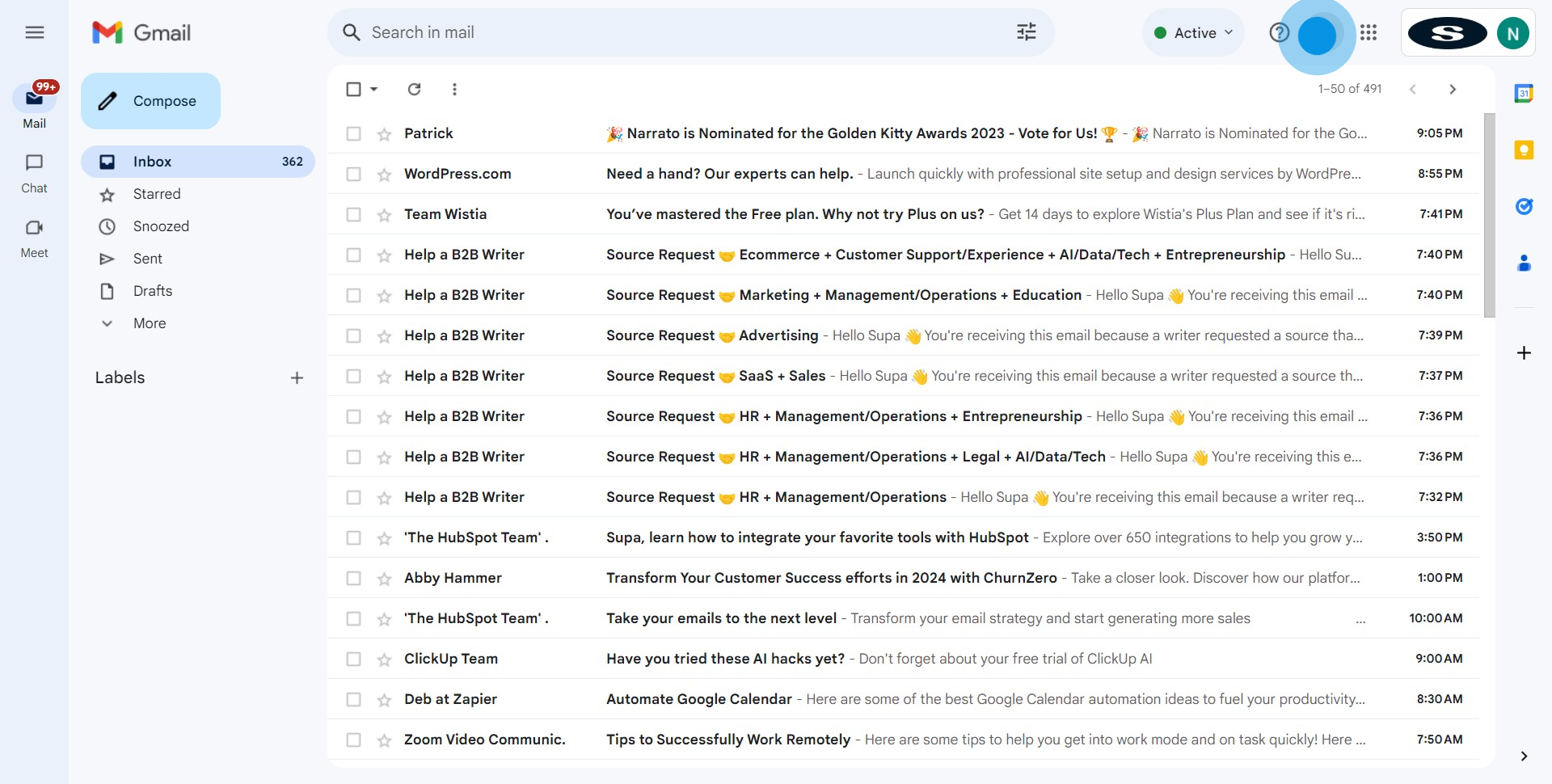The width and height of the screenshot is (1552, 784).
Task: Select the Abby Hammer email checkbox
Action: 353,578
